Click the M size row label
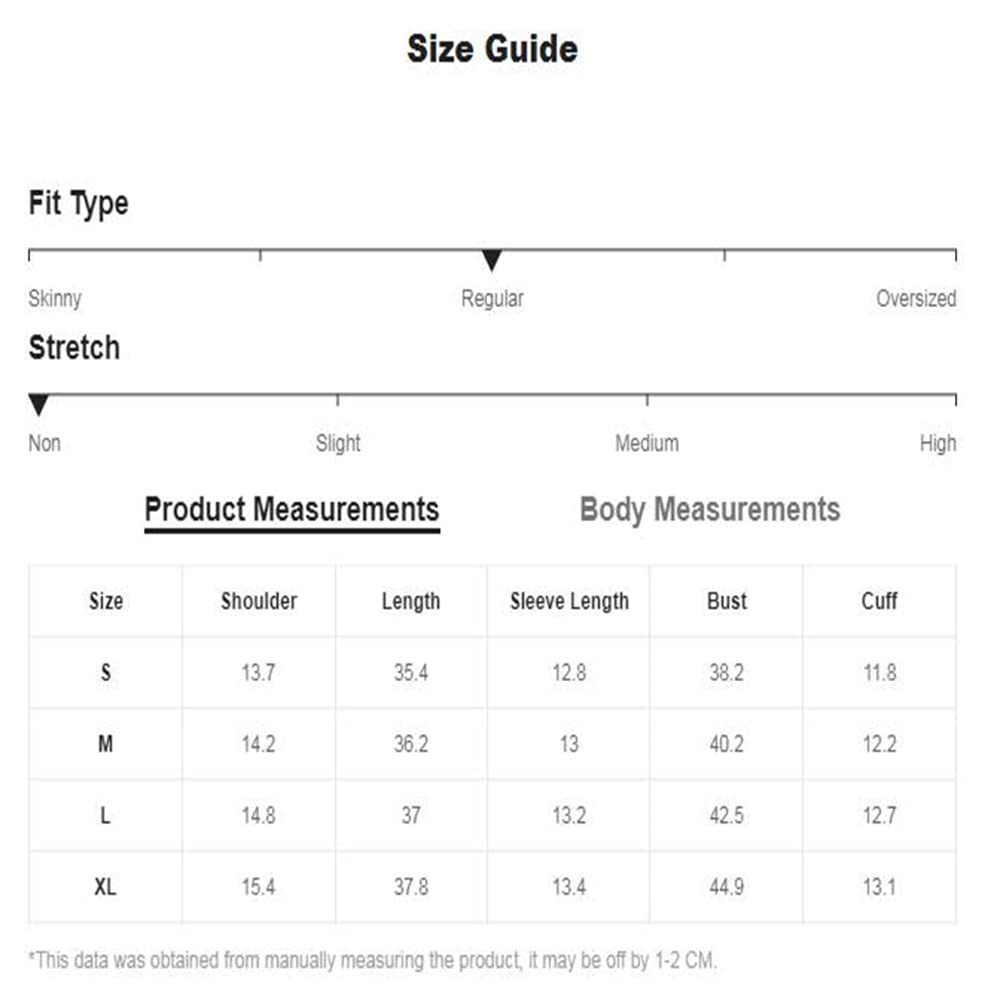The height and width of the screenshot is (1000, 1000). click(x=106, y=744)
